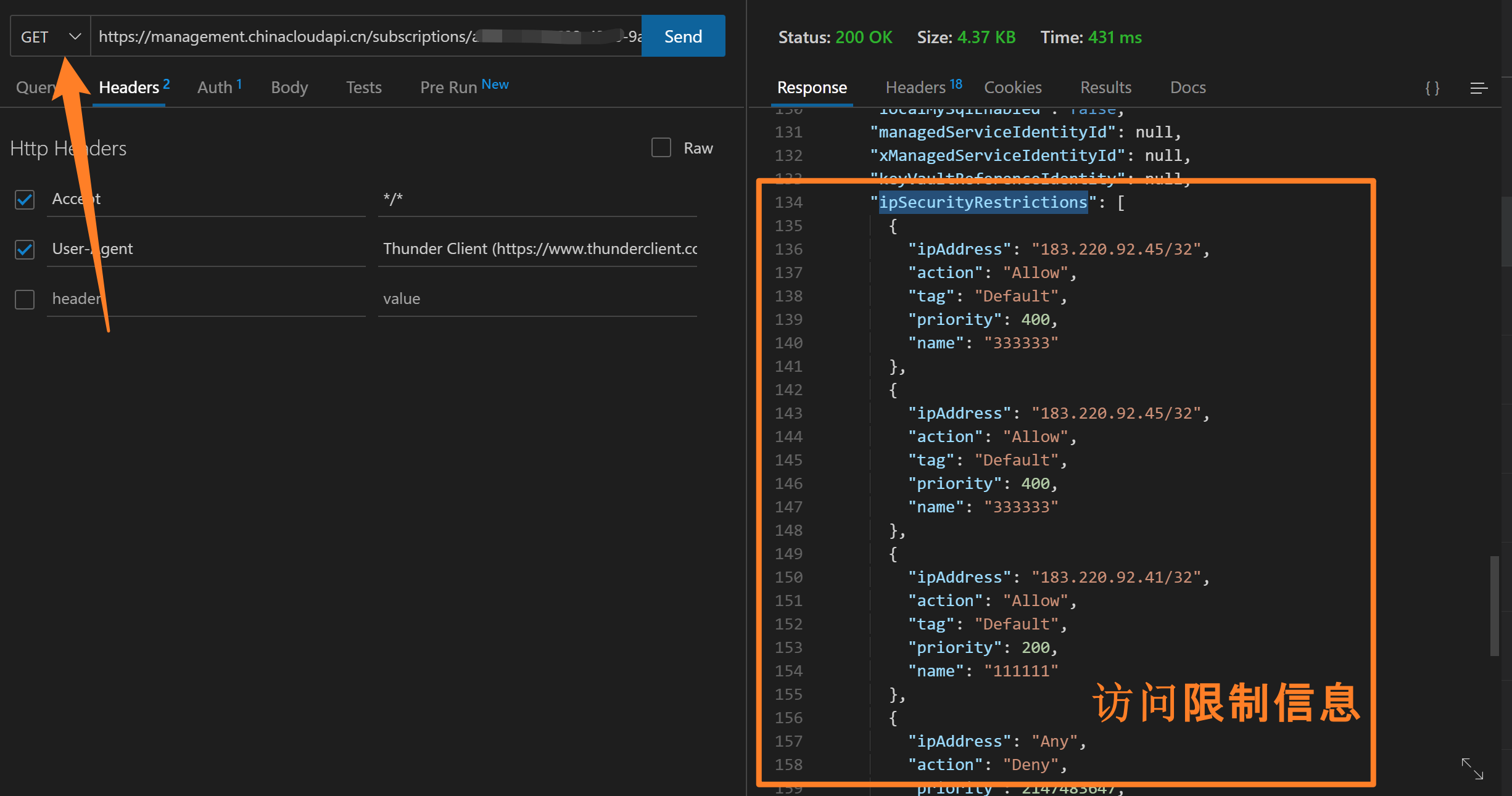
Task: Toggle the Accept header checkbox
Action: tap(25, 199)
